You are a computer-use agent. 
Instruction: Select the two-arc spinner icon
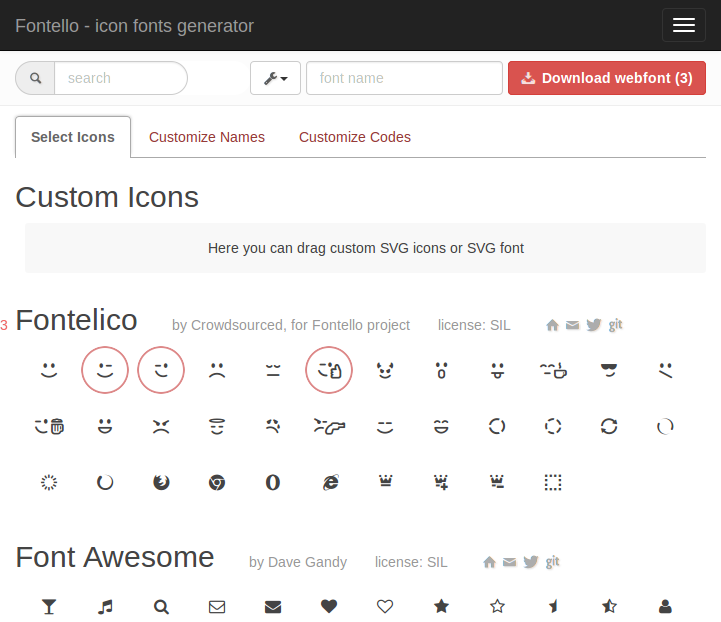497,426
